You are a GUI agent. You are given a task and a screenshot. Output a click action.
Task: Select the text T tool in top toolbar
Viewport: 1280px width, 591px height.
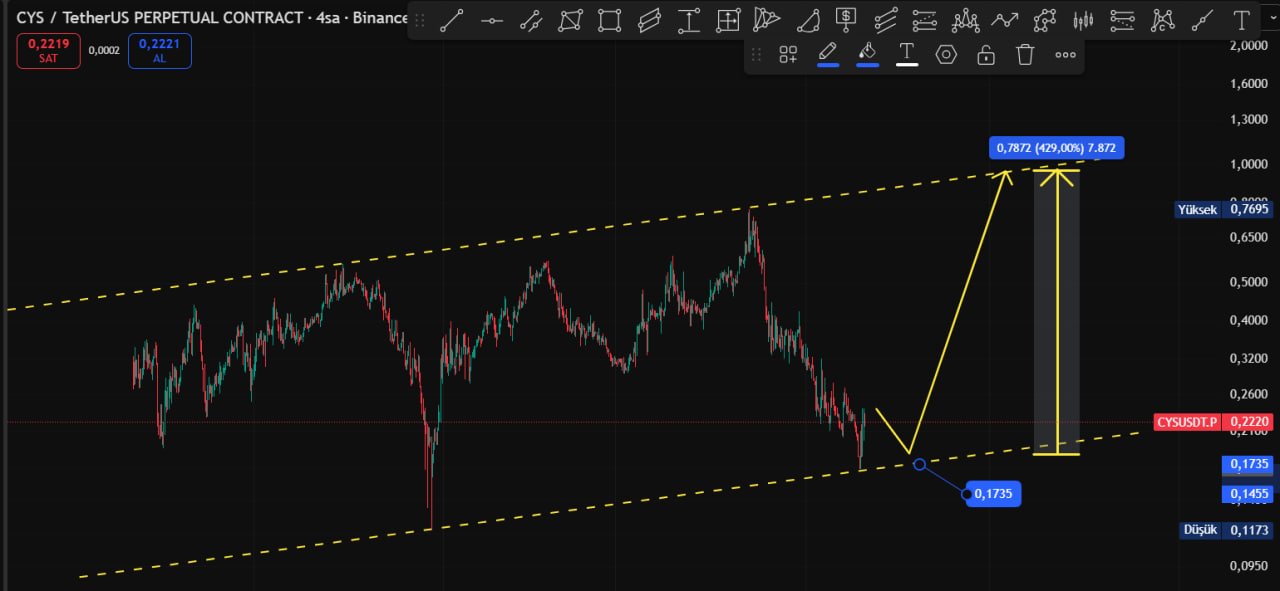(x=1242, y=19)
